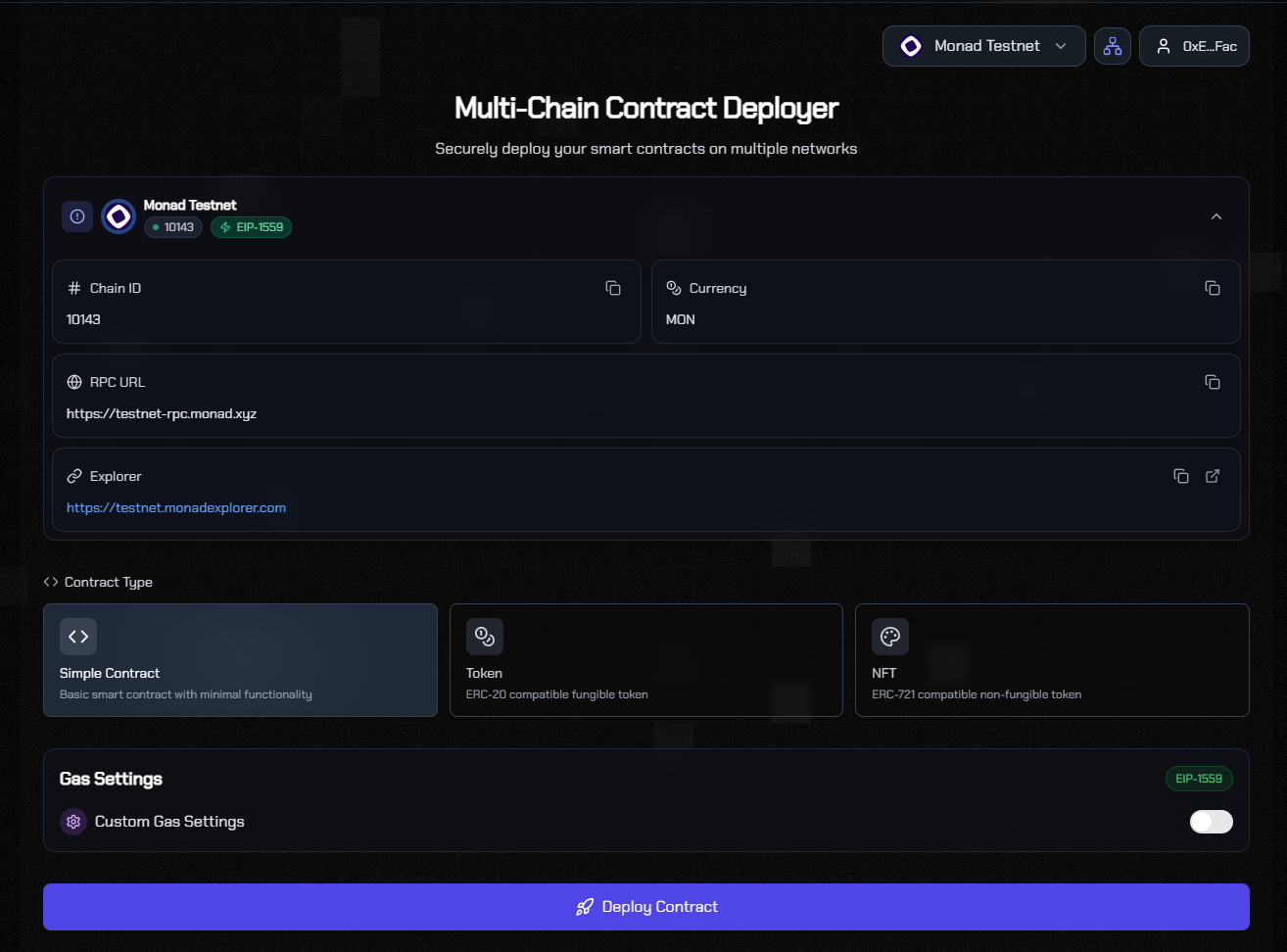1287x952 pixels.
Task: Click the user icon in wallet button
Action: (x=1164, y=46)
